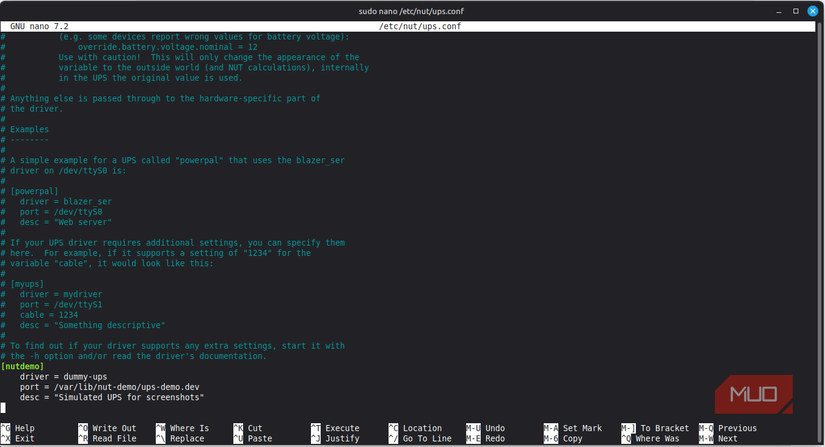Click the ^W Where Is shortcut
Image resolution: width=825 pixels, height=447 pixels.
coord(183,428)
